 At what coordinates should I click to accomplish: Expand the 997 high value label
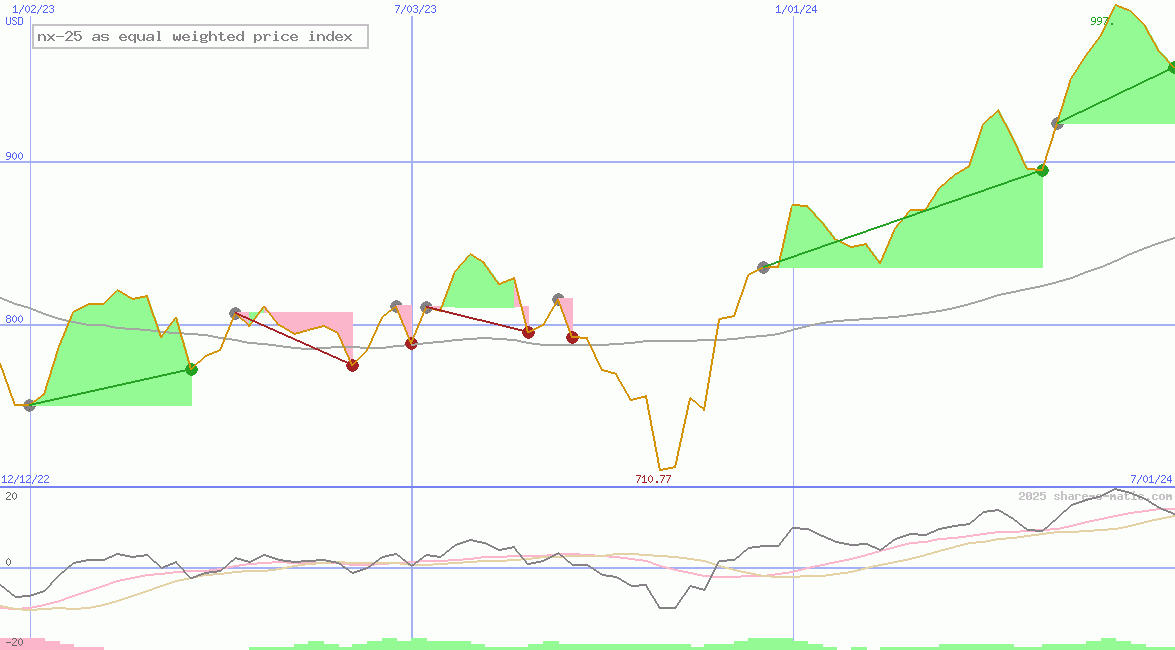[1098, 20]
